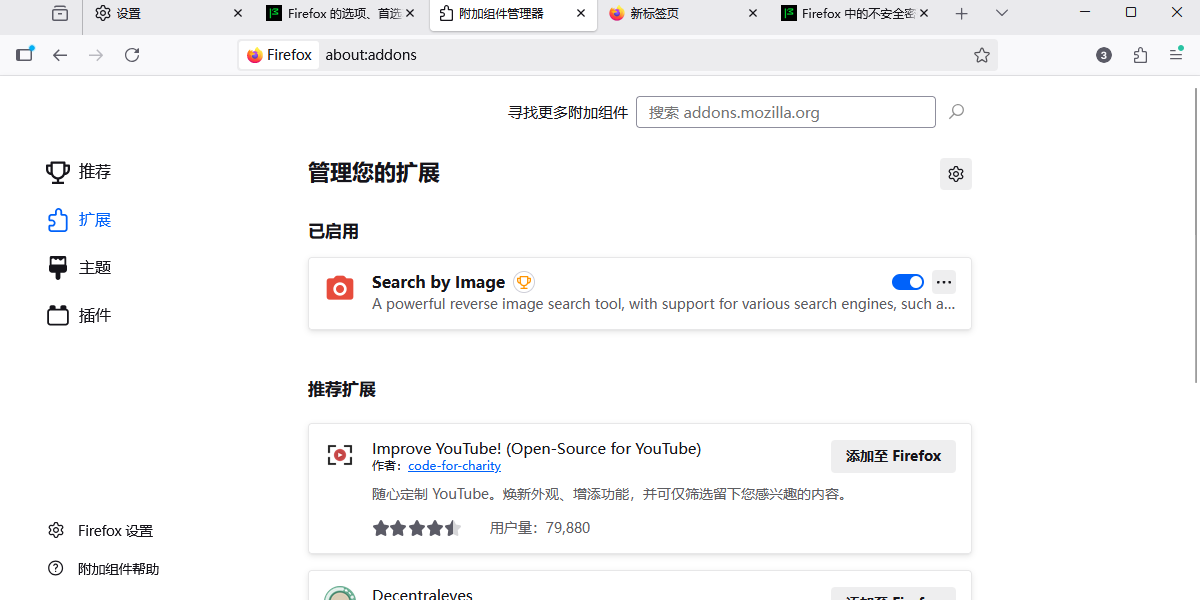Disable the Search by Image extension toggle
This screenshot has height=600, width=1200.
(908, 282)
